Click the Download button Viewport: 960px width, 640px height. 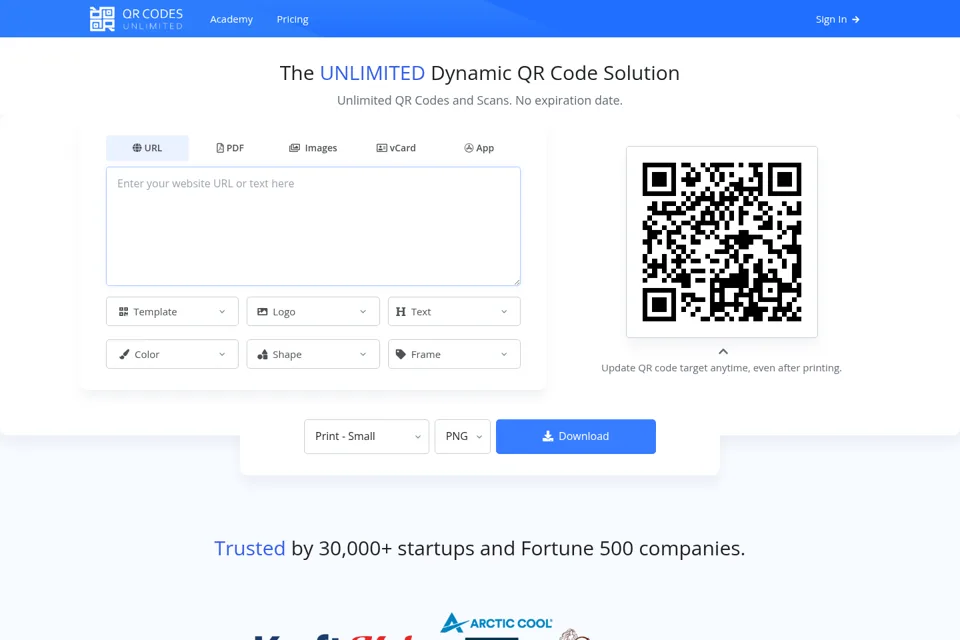pyautogui.click(x=576, y=437)
